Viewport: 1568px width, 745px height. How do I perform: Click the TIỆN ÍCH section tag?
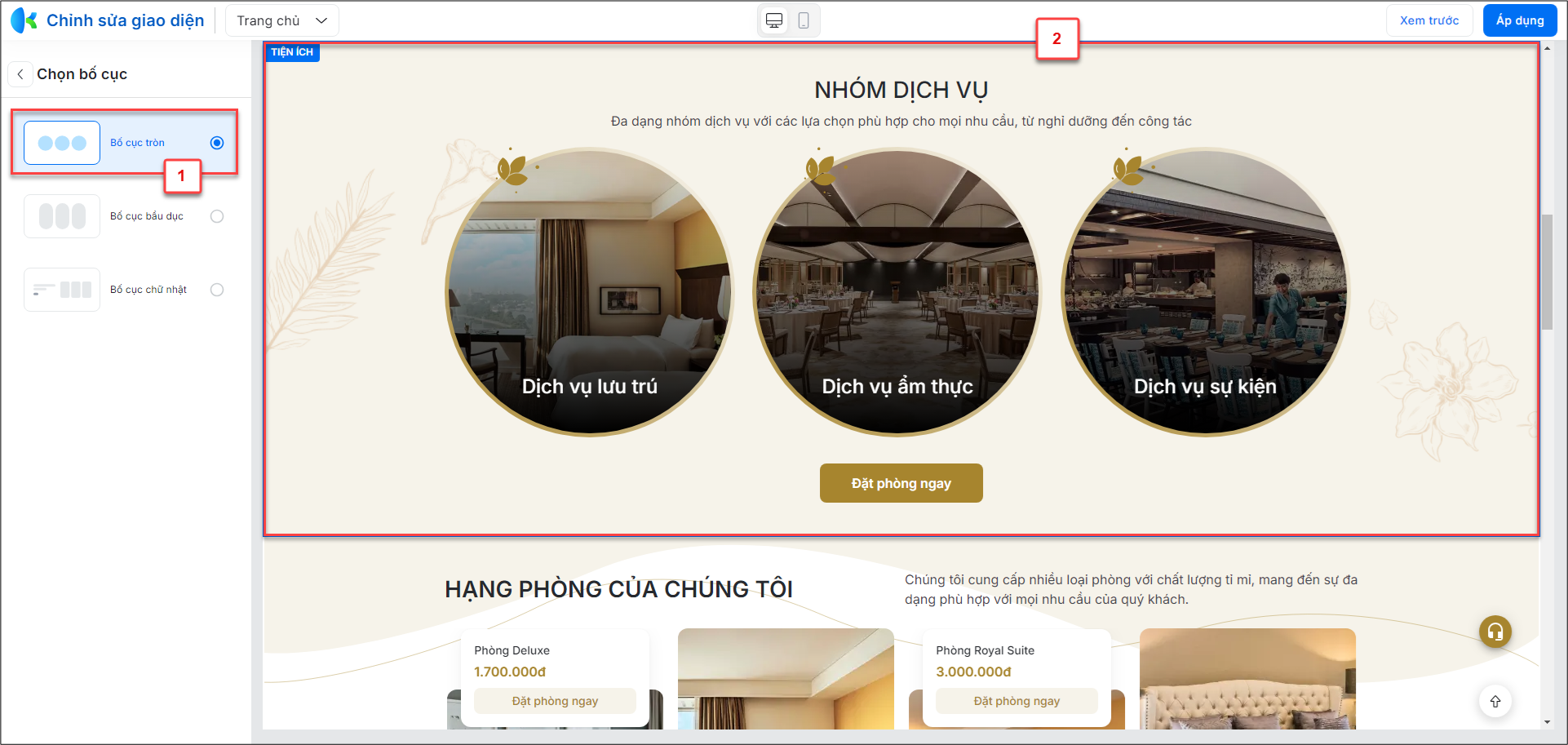click(292, 52)
